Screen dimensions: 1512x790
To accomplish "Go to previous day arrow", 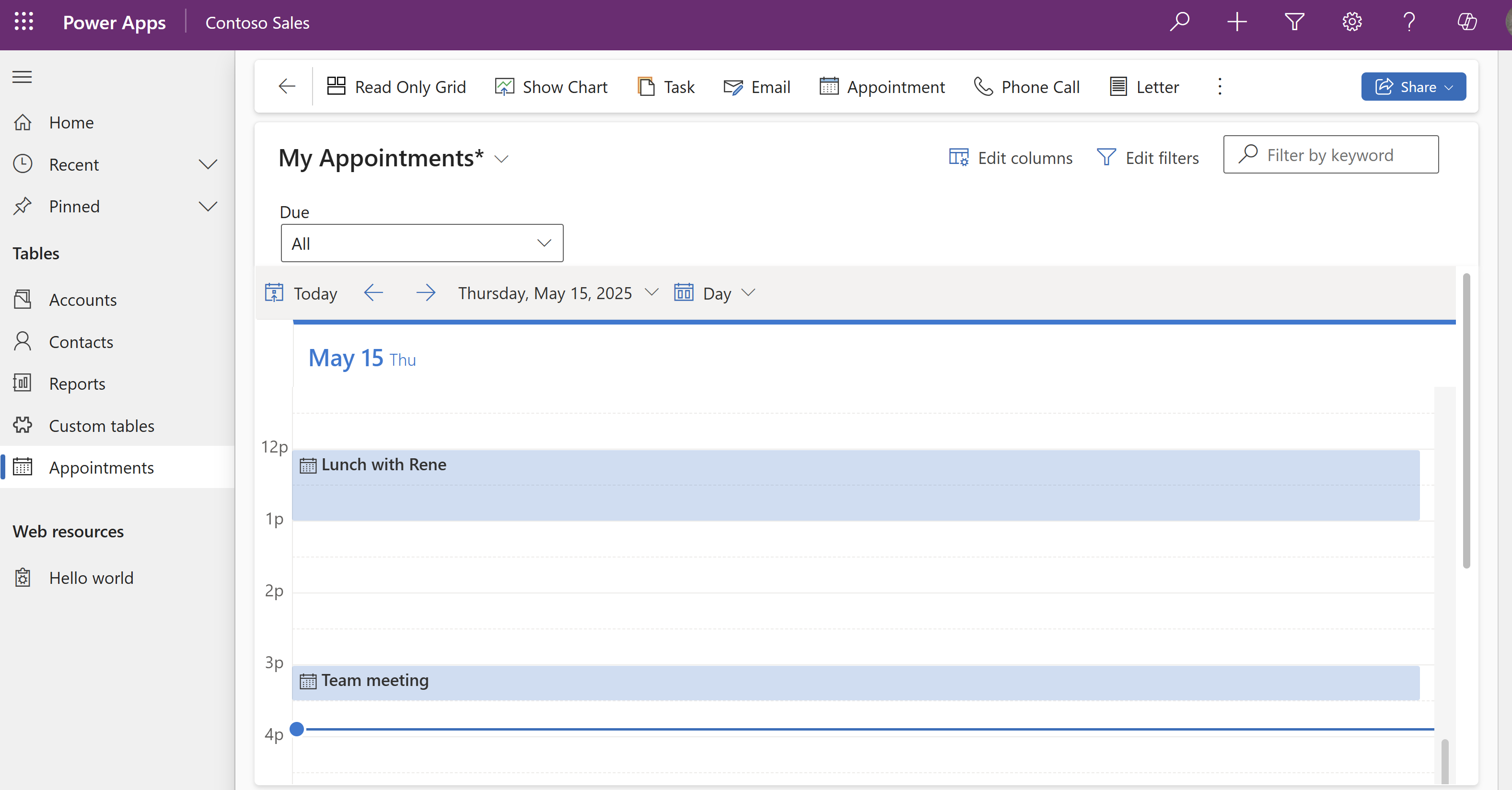I will tap(373, 293).
